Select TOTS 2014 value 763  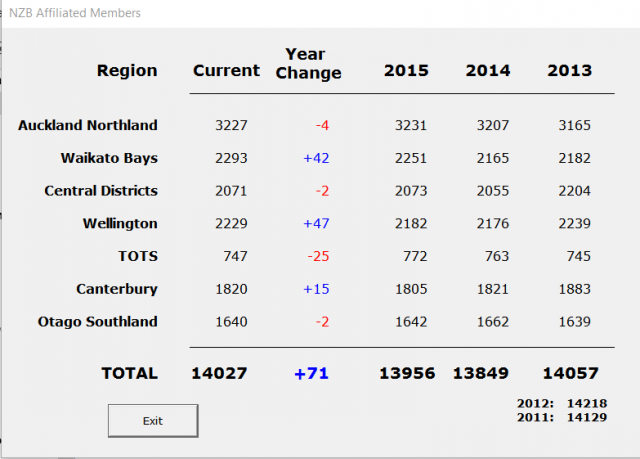pos(497,256)
